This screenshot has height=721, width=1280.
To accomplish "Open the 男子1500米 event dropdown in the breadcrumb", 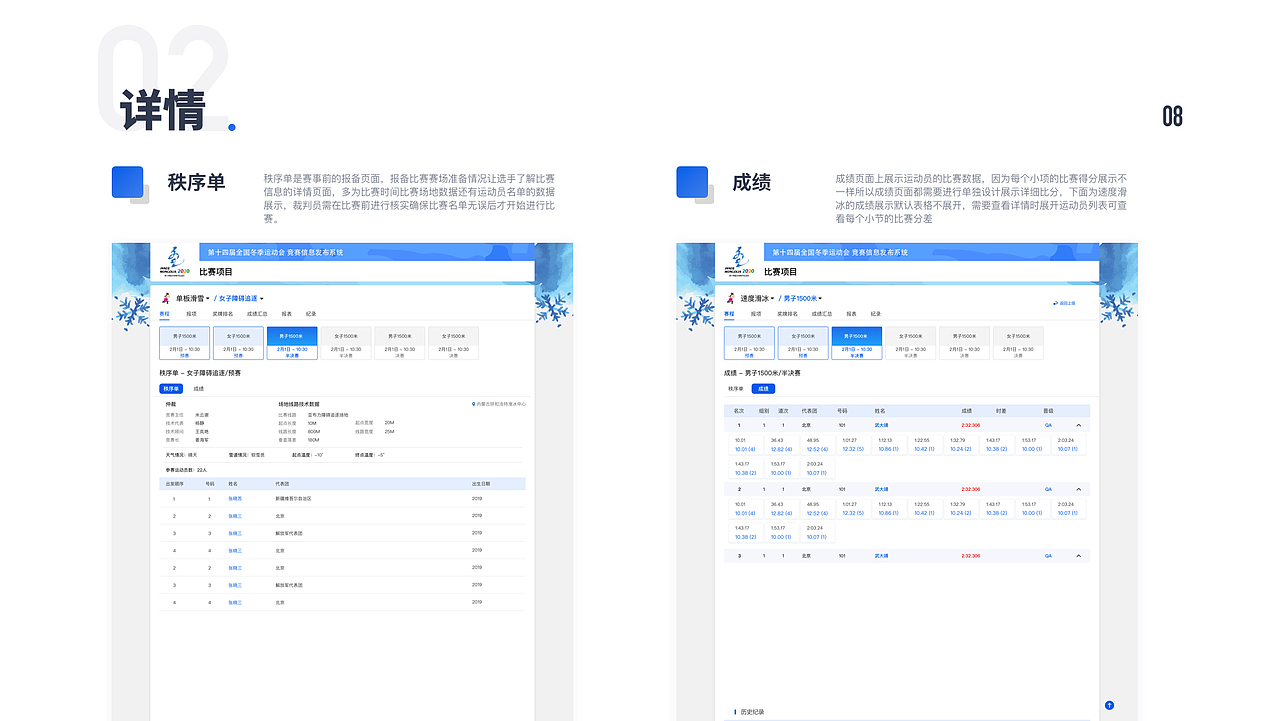I will (x=803, y=298).
